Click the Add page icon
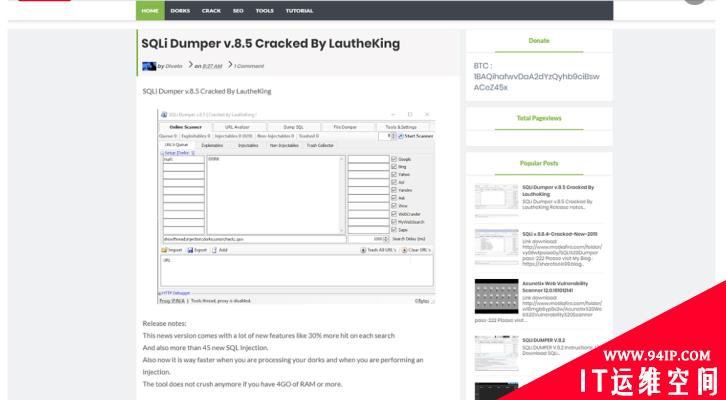 214,250
